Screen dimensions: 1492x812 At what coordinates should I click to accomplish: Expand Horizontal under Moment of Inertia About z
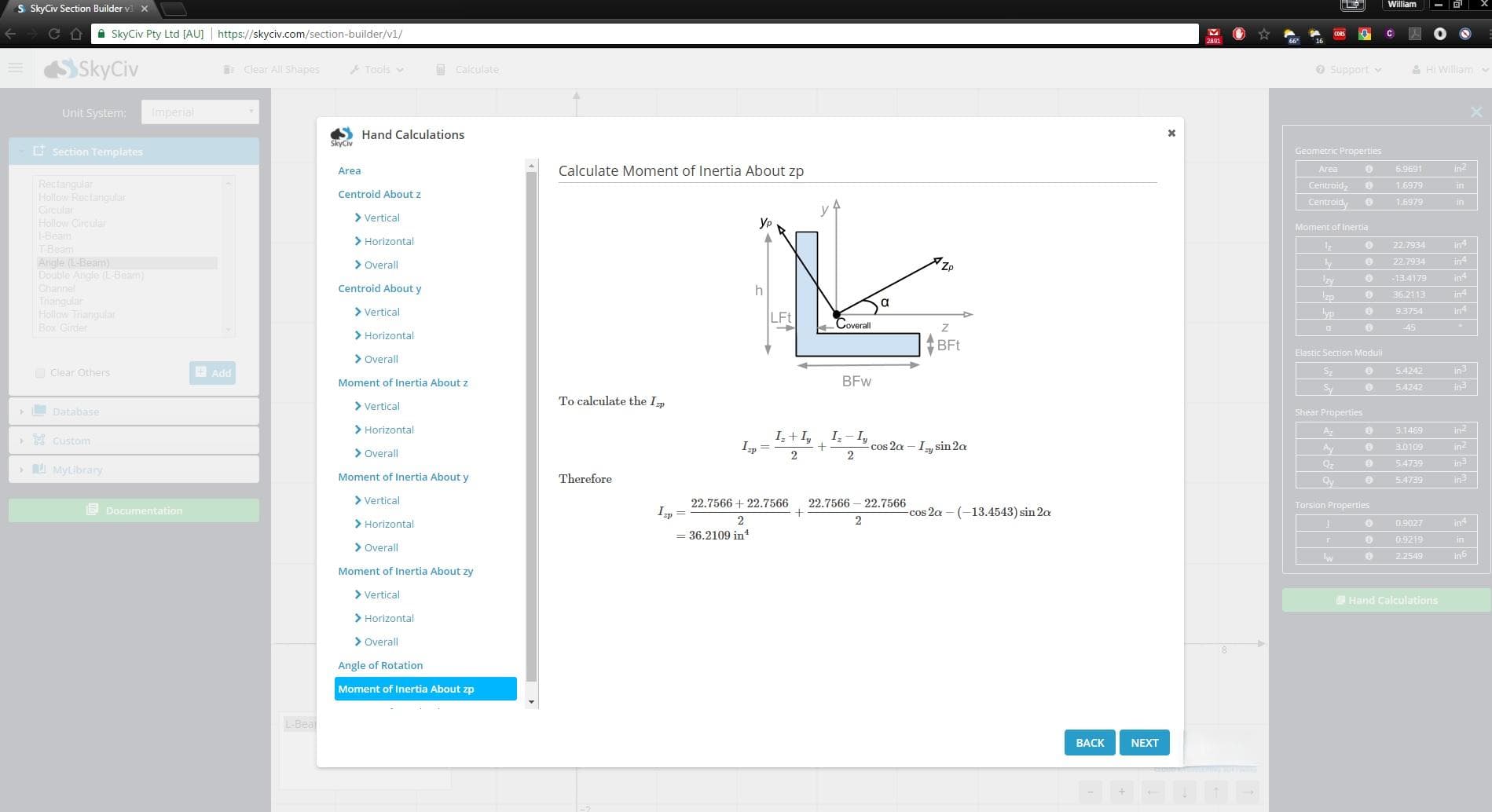tap(384, 430)
